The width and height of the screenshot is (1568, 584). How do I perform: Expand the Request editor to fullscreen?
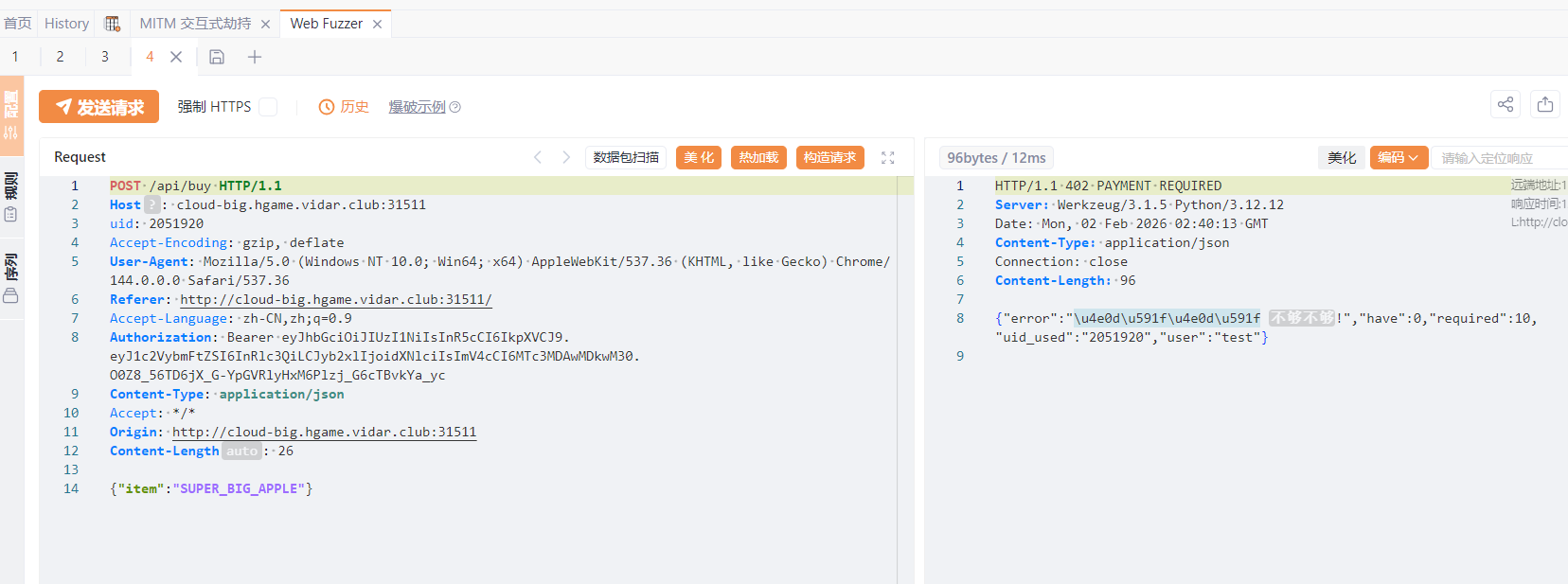coord(887,158)
